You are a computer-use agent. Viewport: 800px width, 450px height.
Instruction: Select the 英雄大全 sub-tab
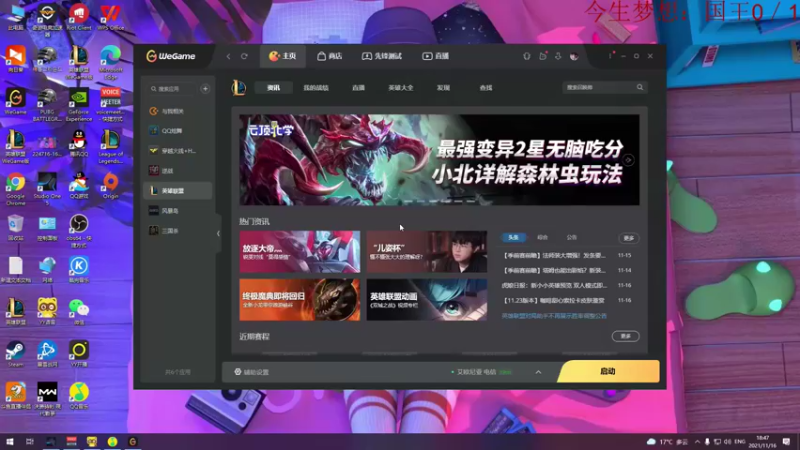pos(401,88)
